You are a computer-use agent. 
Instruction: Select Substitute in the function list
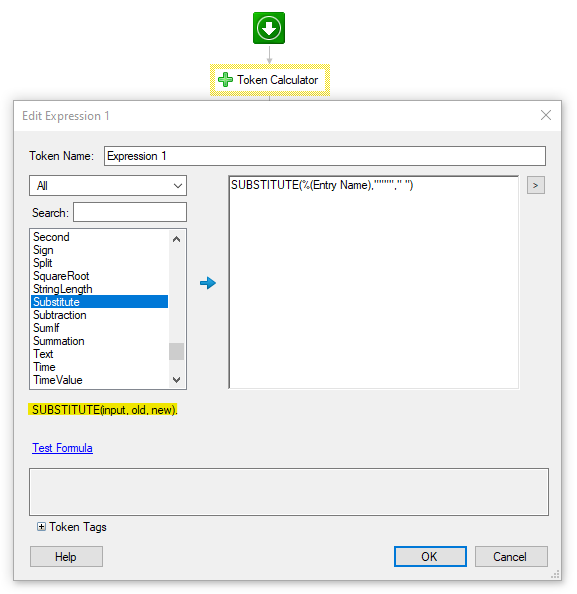pos(99,302)
